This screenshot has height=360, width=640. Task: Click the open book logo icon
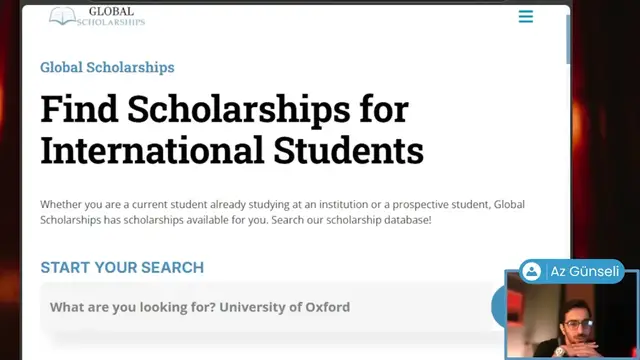point(62,16)
